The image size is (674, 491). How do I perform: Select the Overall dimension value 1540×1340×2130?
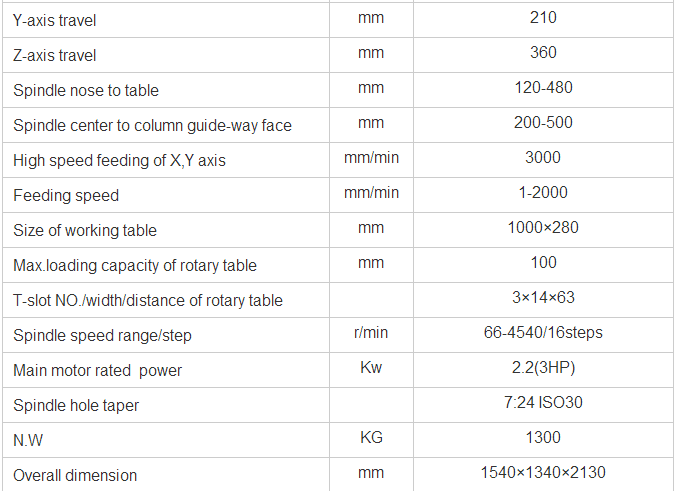(x=543, y=473)
